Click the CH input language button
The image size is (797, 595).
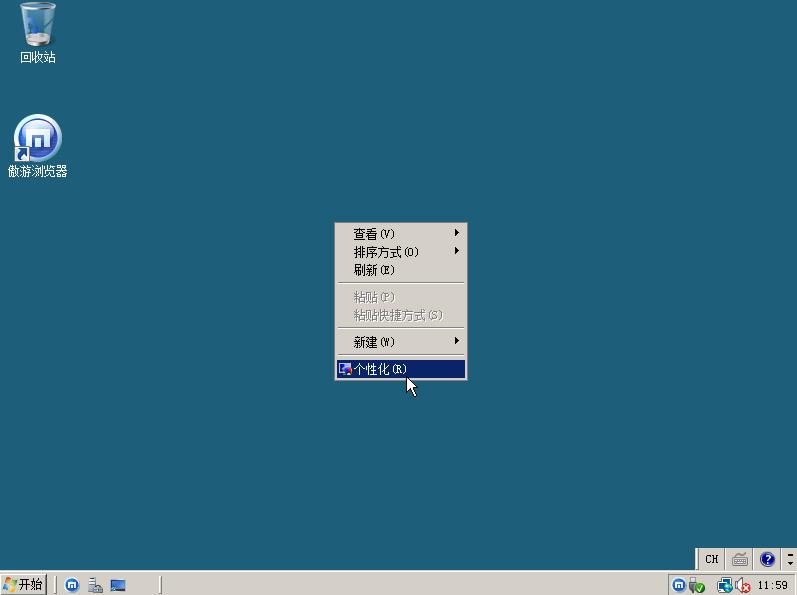[x=711, y=560]
